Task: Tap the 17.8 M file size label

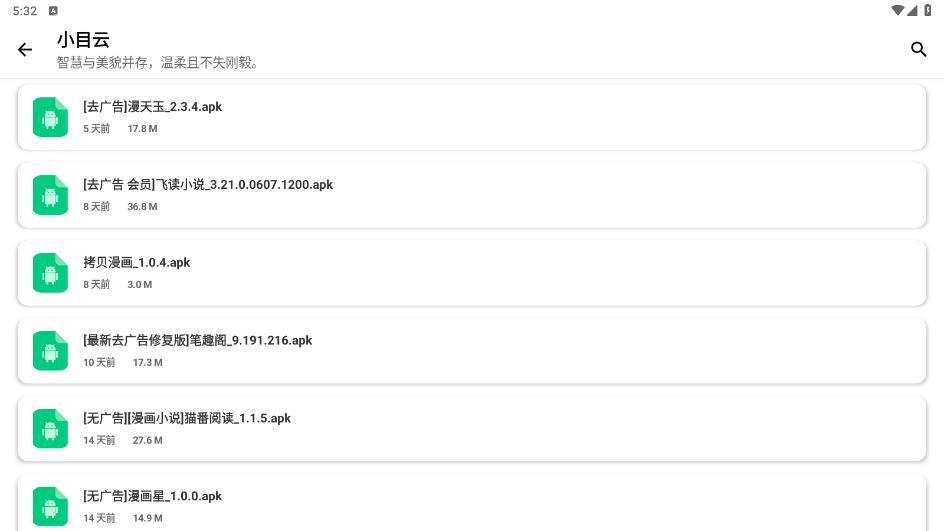Action: click(x=142, y=129)
